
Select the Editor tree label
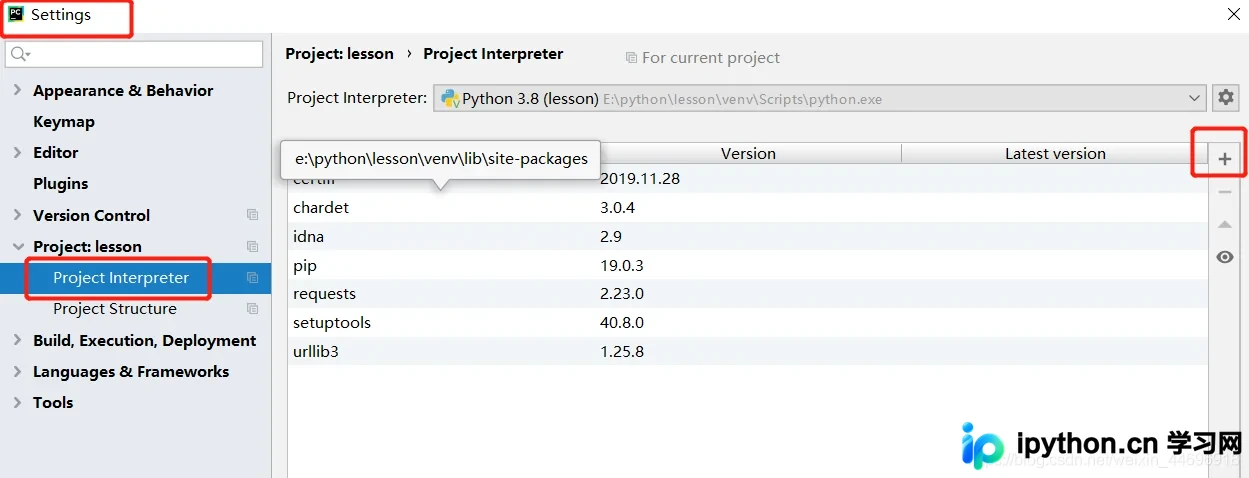click(x=55, y=152)
